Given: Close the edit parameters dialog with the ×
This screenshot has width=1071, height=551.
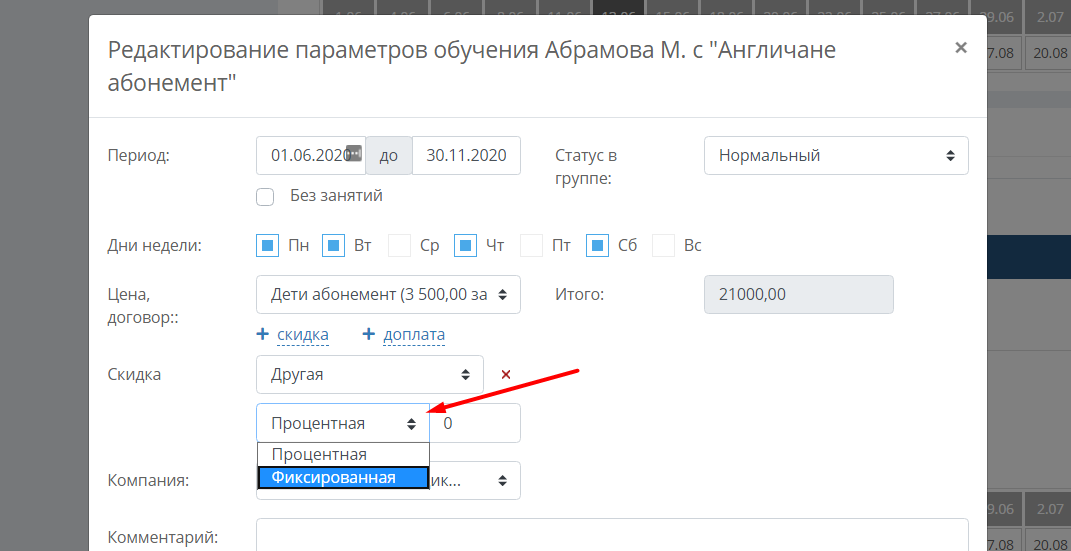Looking at the screenshot, I should coord(960,48).
